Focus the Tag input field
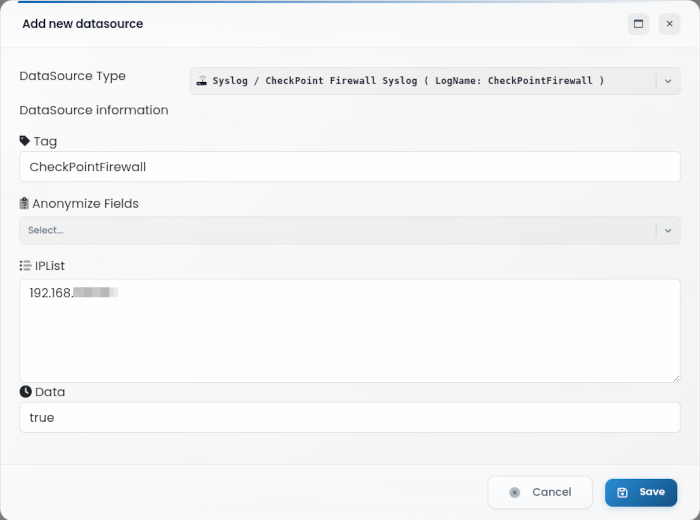700x520 pixels. (x=350, y=166)
